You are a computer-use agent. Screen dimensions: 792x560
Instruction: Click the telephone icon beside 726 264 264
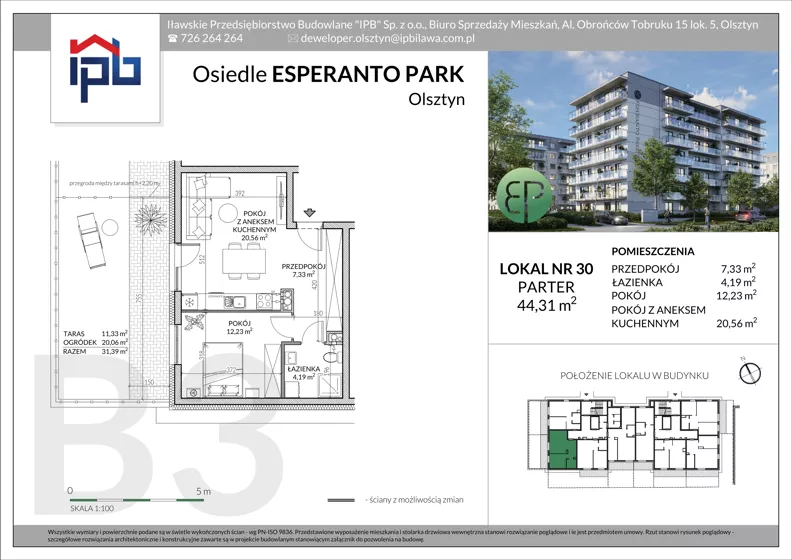173,38
